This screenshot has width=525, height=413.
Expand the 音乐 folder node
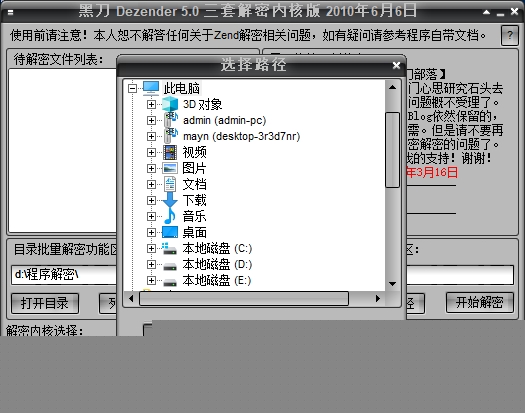(x=151, y=216)
